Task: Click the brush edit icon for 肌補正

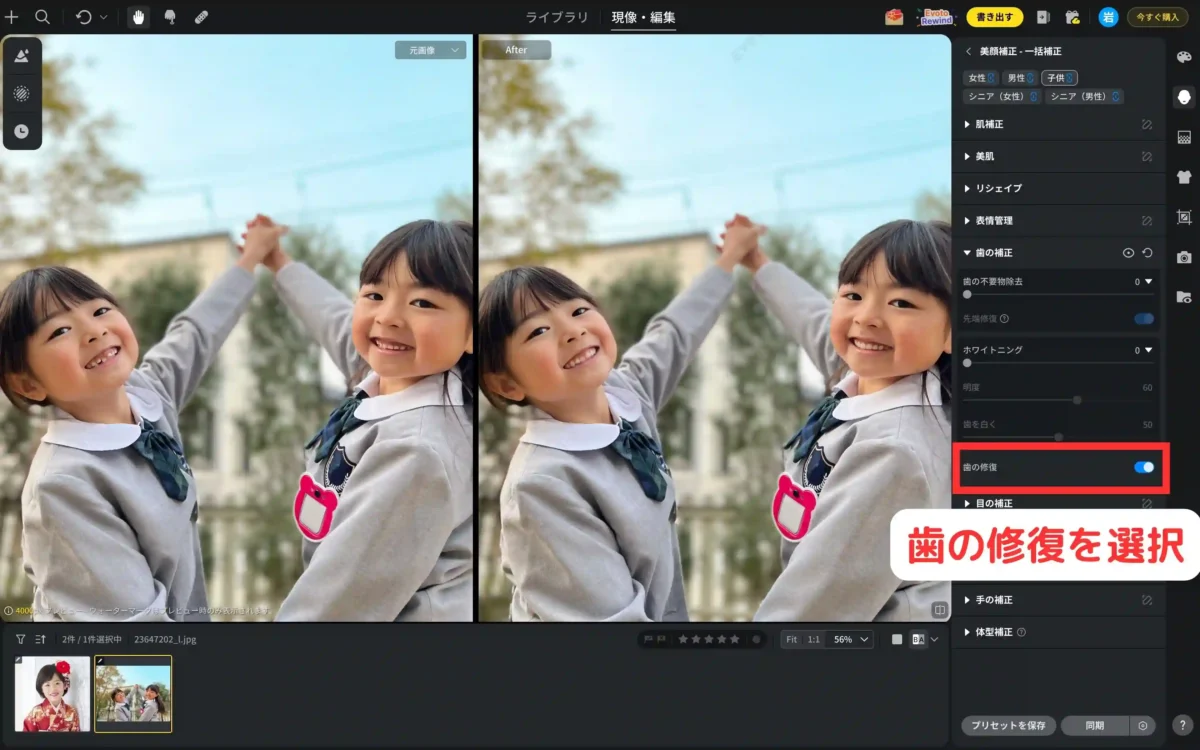Action: pyautogui.click(x=1147, y=124)
